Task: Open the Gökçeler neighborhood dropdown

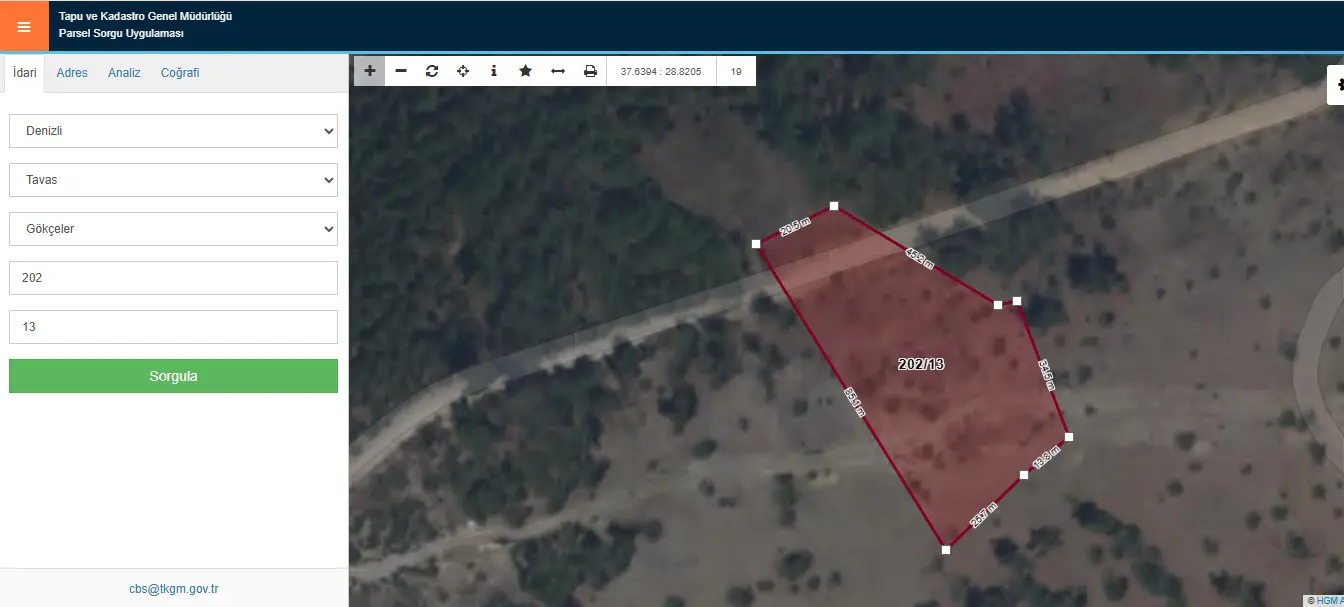Action: [173, 229]
